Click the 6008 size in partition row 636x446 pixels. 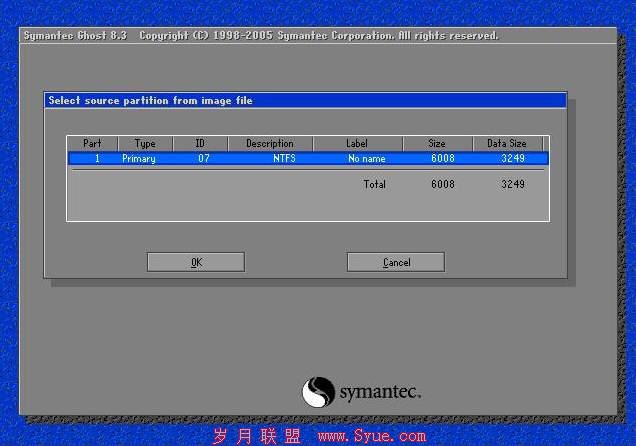click(443, 158)
